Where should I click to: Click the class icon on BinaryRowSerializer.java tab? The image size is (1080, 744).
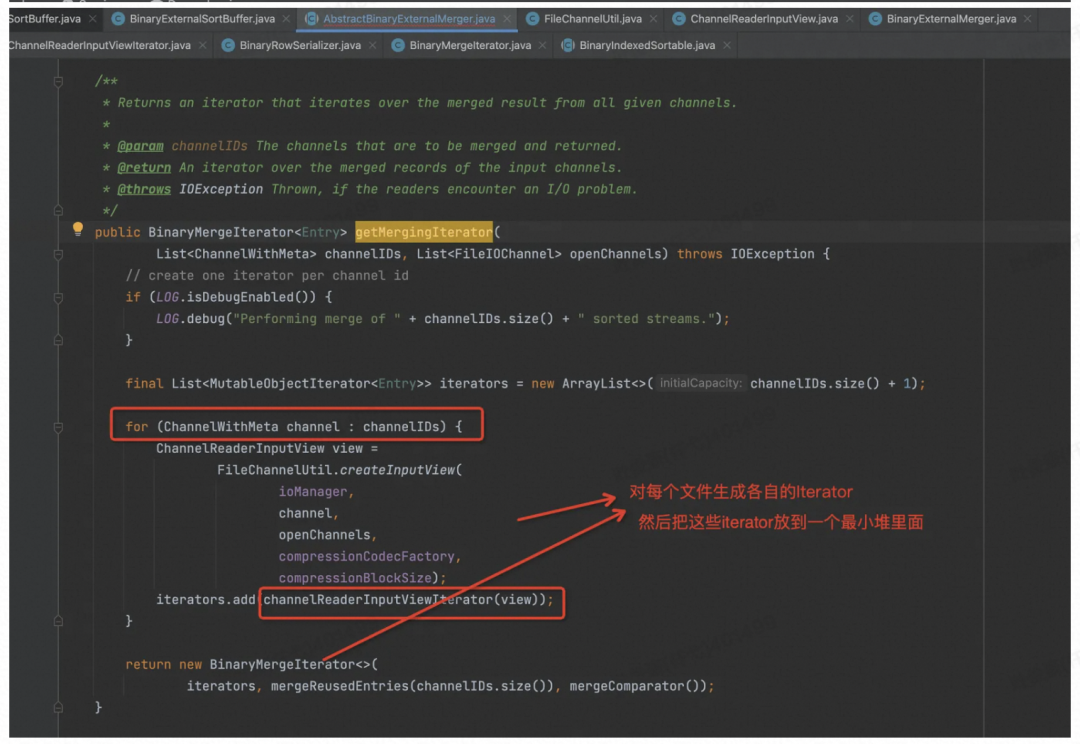click(x=228, y=45)
